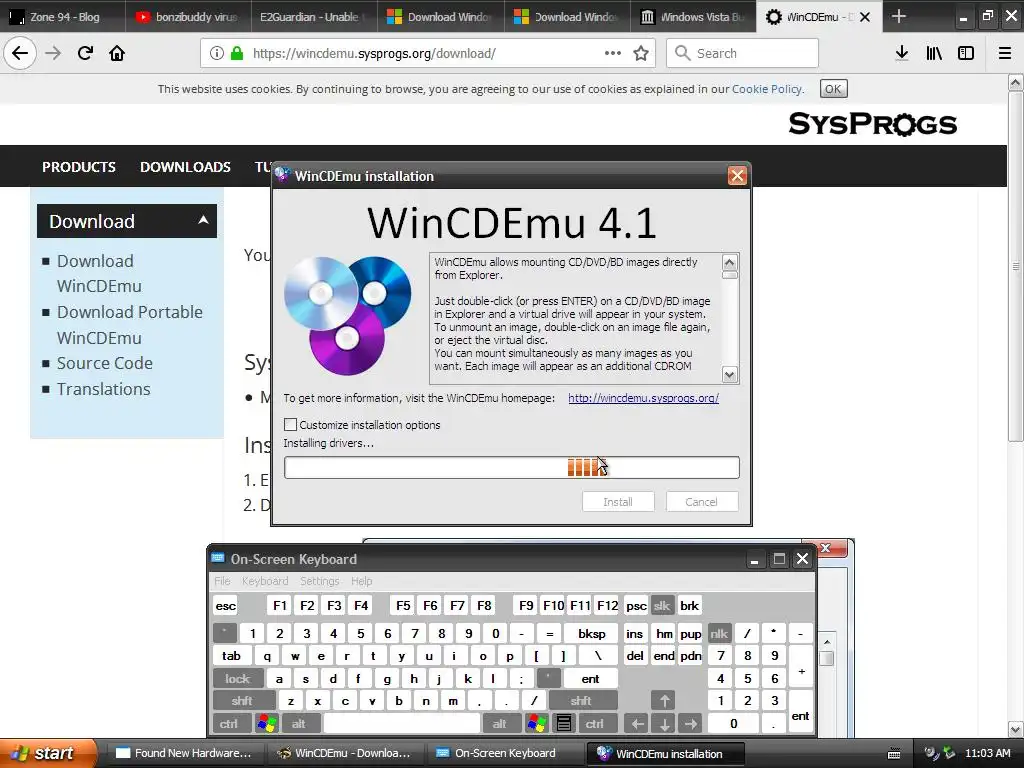Tap the context menu key icon
The height and width of the screenshot is (768, 1024).
click(x=564, y=724)
